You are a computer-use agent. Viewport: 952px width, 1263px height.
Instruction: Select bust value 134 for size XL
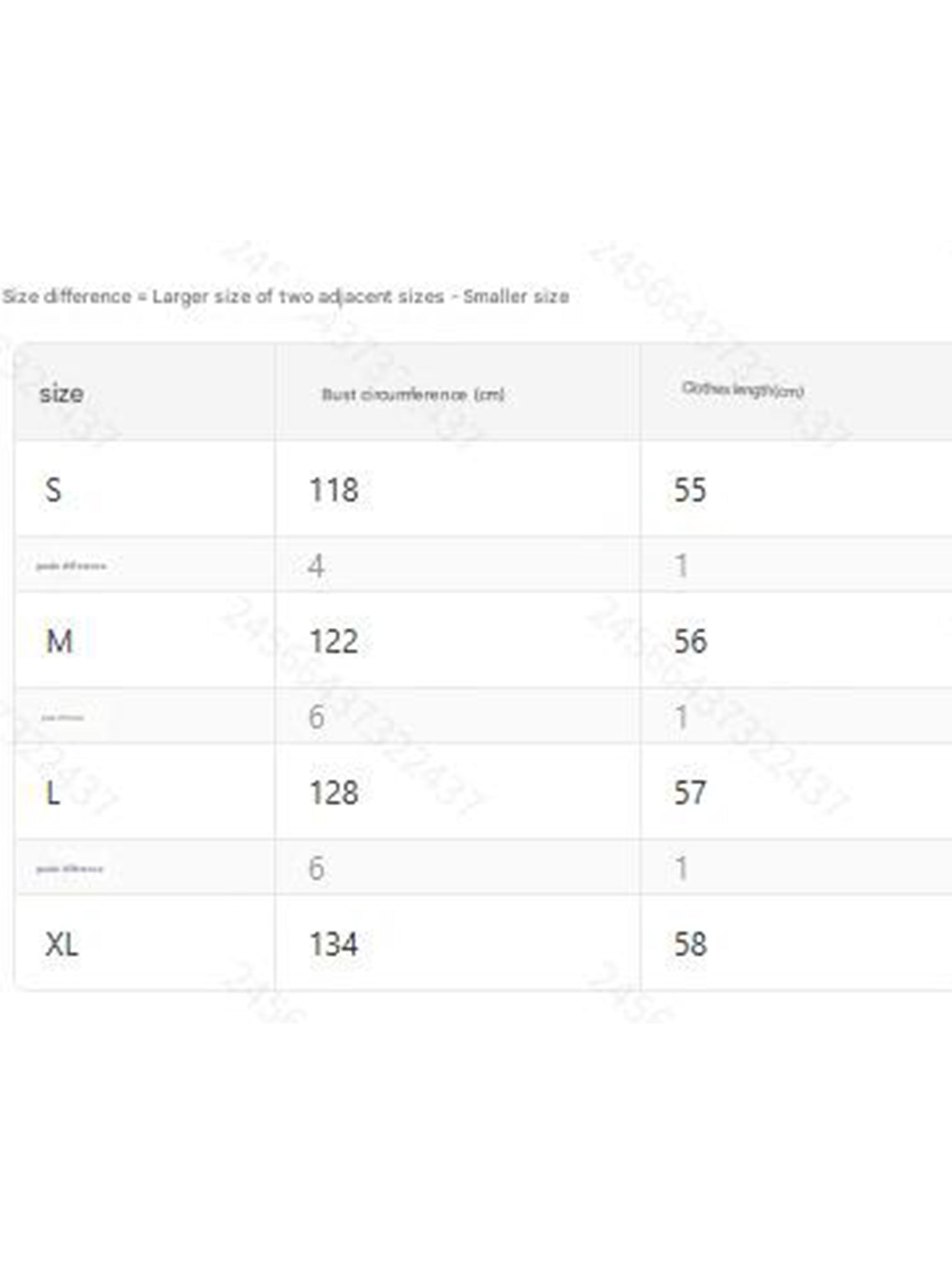tap(333, 944)
